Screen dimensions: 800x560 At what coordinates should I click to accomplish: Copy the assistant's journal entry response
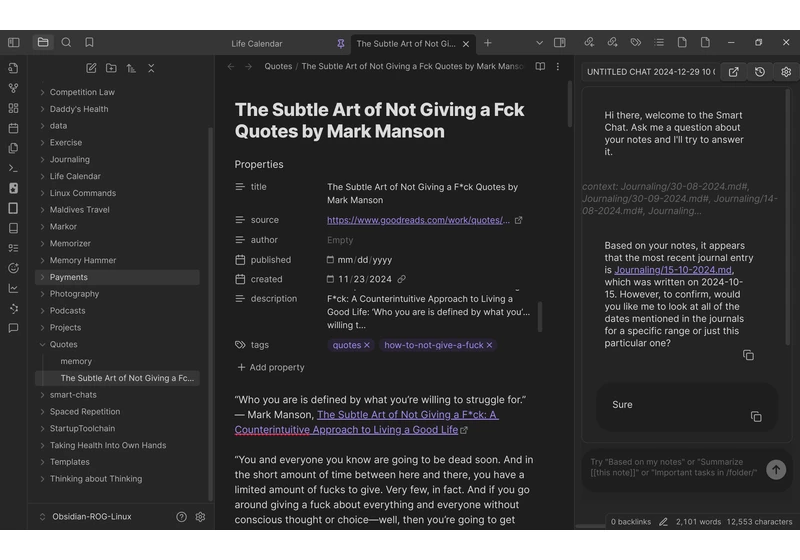click(x=748, y=355)
